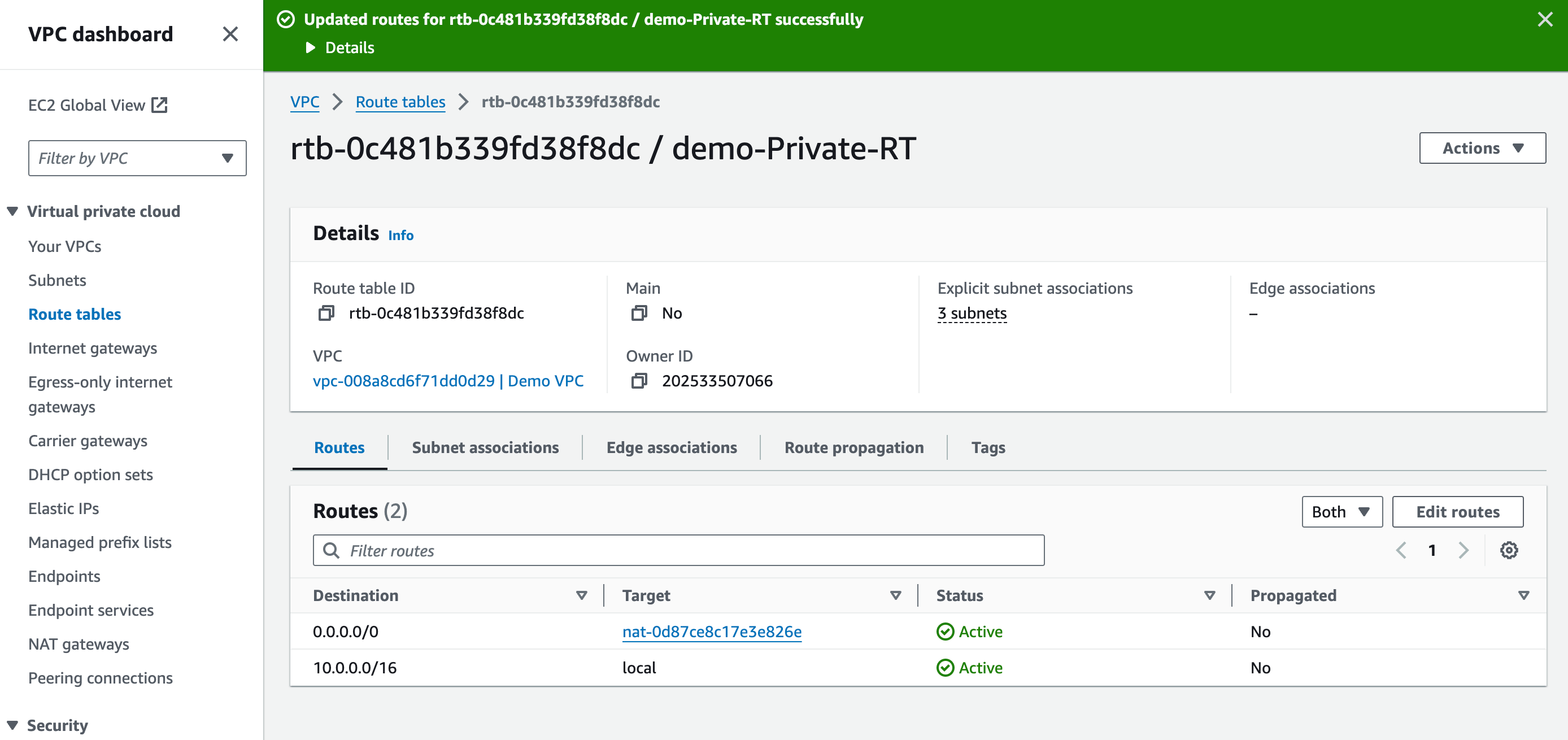Collapse the Security section
Image resolution: width=1568 pixels, height=740 pixels.
tap(12, 725)
